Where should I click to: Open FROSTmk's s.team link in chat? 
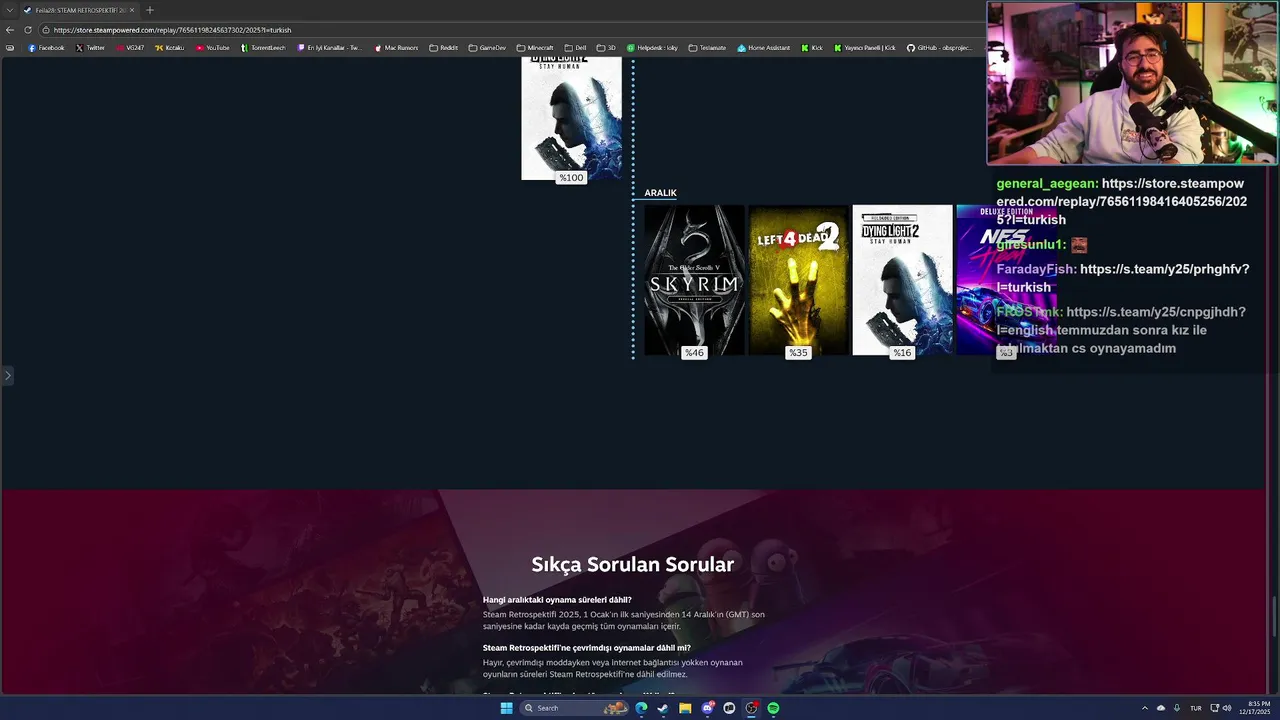coord(1121,320)
